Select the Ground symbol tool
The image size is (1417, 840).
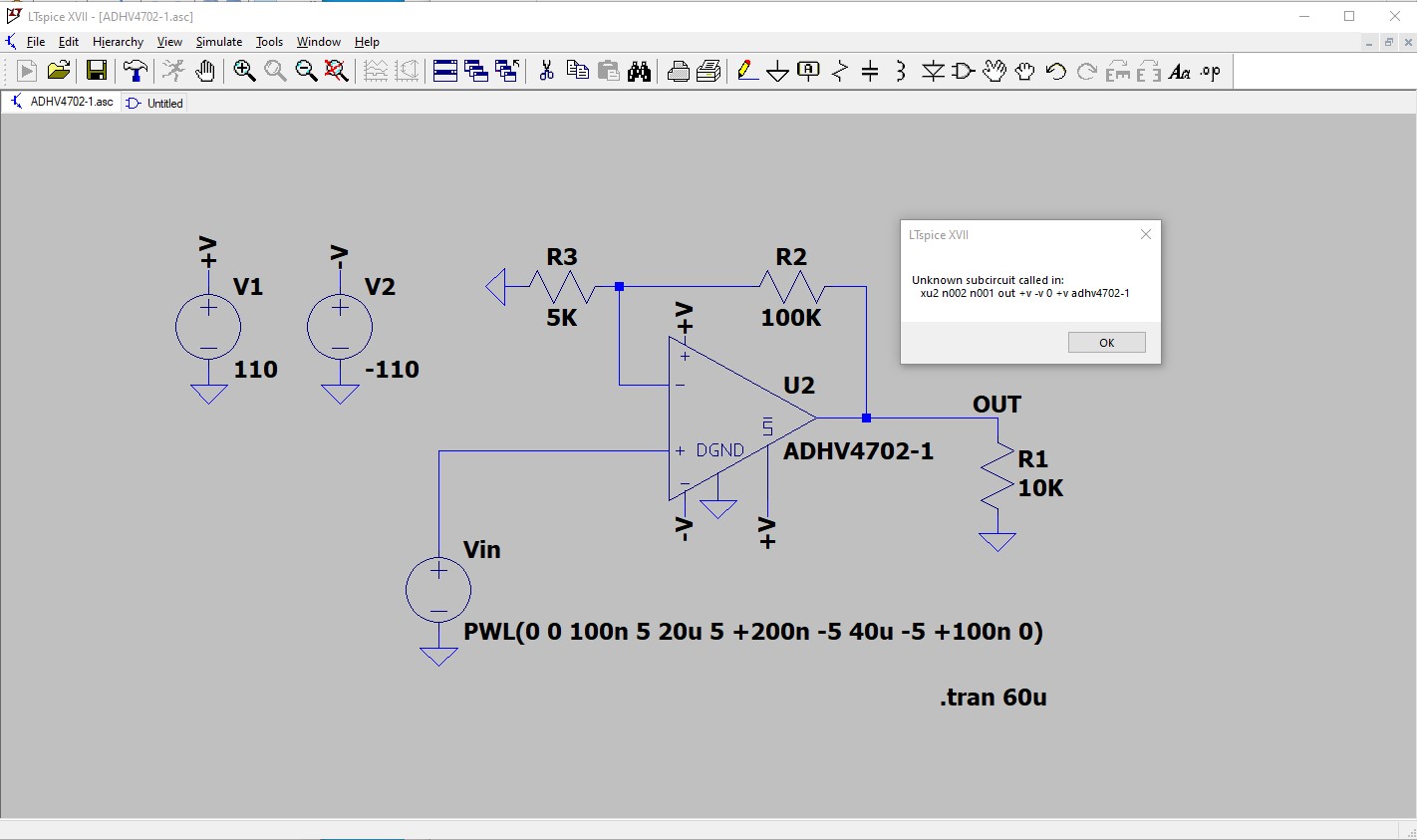pos(778,71)
